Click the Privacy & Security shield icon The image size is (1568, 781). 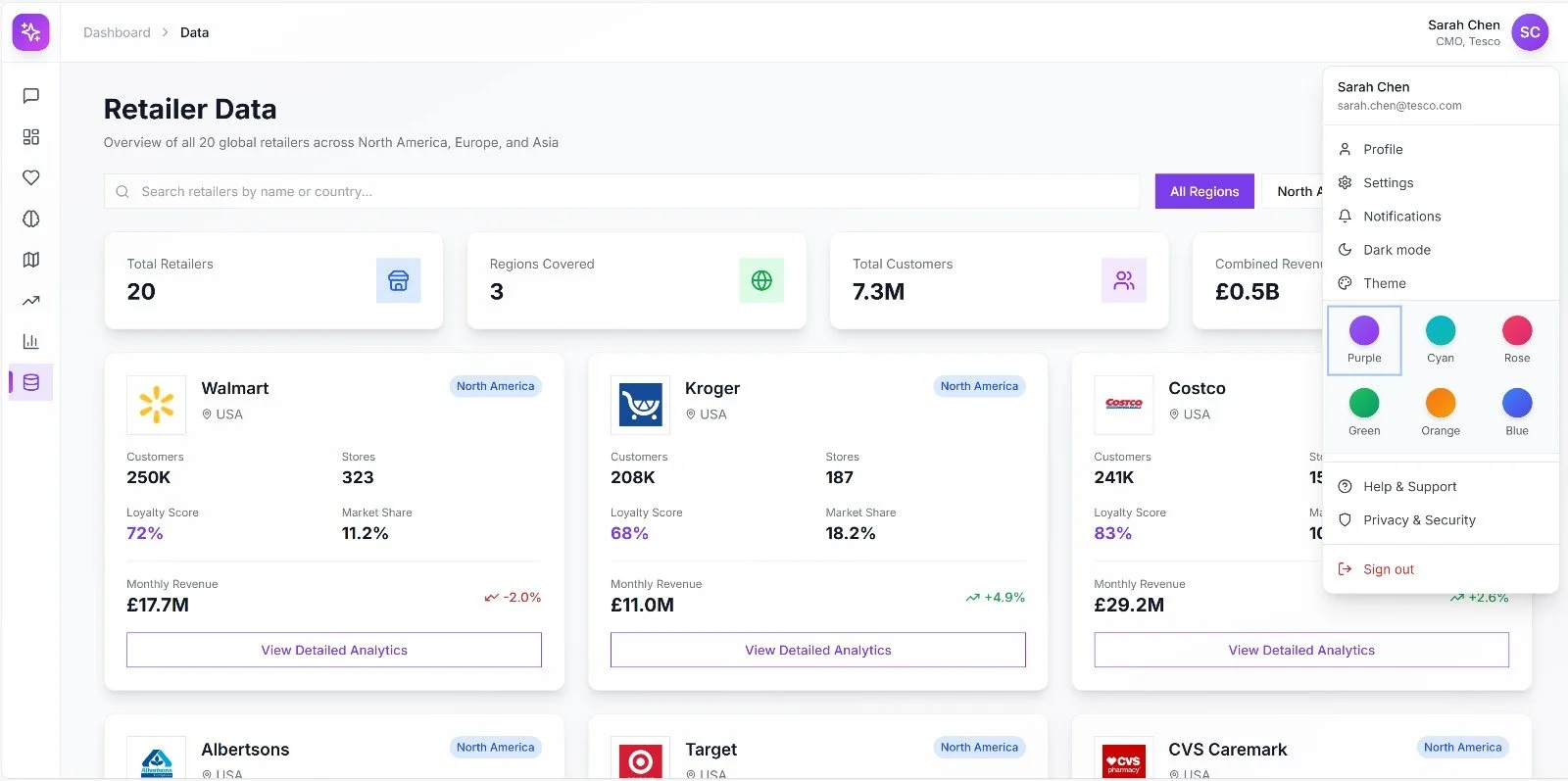(1346, 519)
